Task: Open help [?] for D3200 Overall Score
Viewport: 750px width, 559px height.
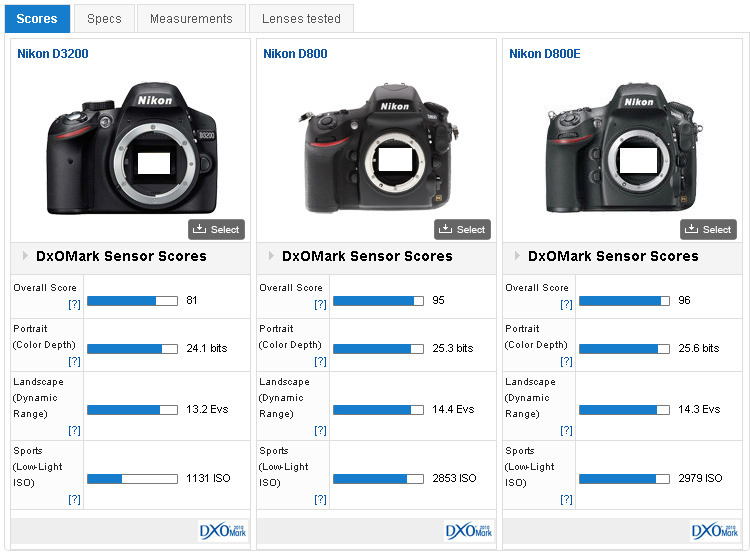Action: (74, 305)
